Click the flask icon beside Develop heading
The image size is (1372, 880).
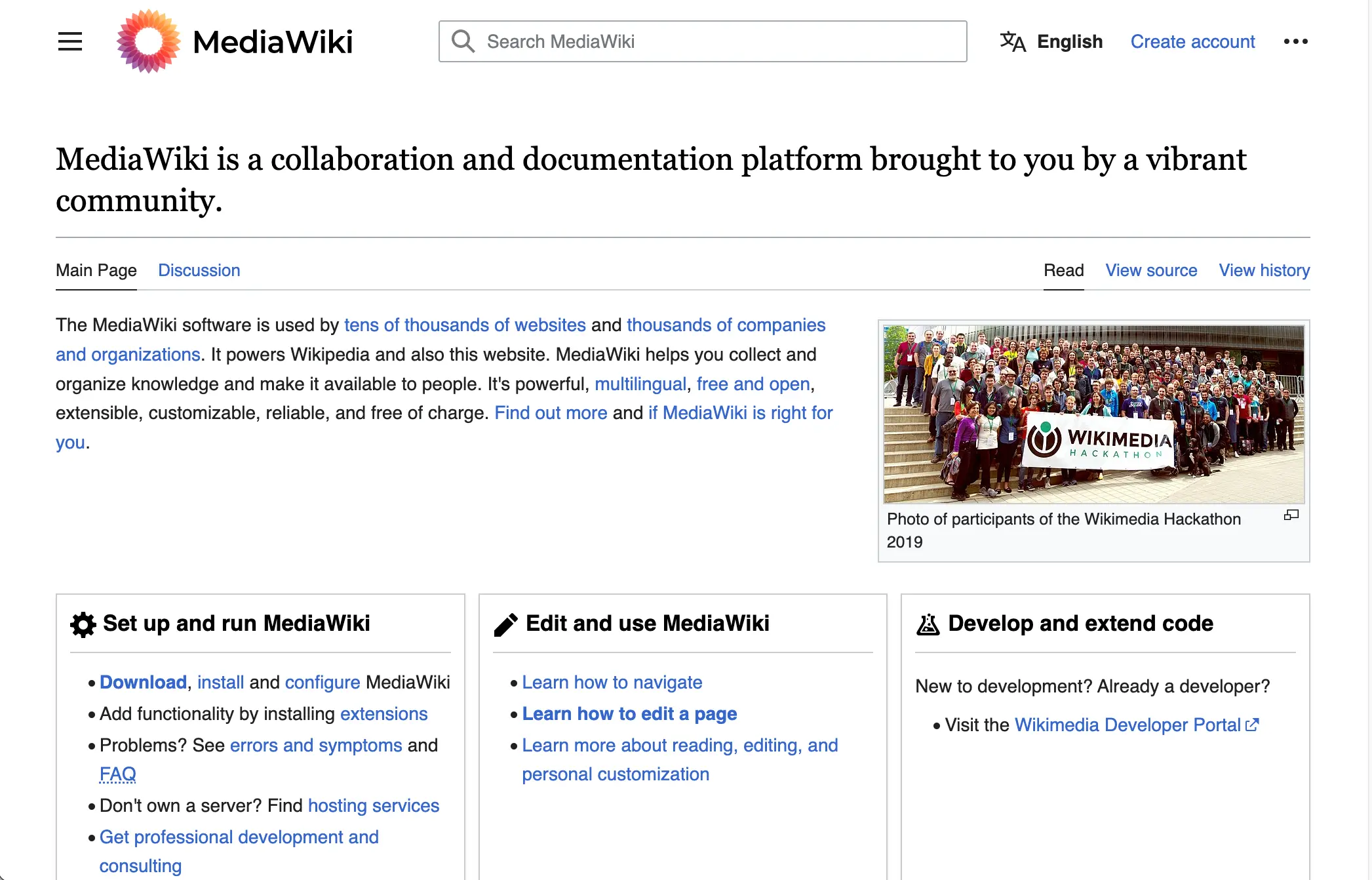(928, 624)
